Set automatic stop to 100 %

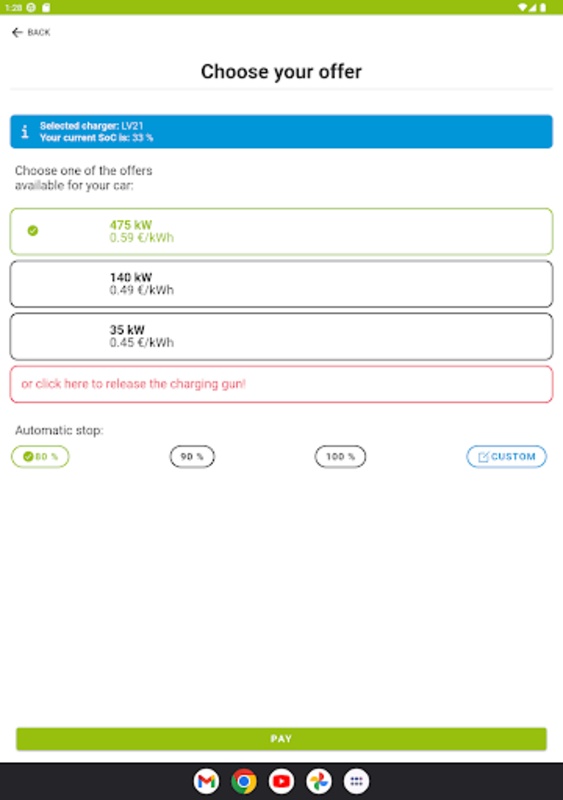click(x=340, y=457)
